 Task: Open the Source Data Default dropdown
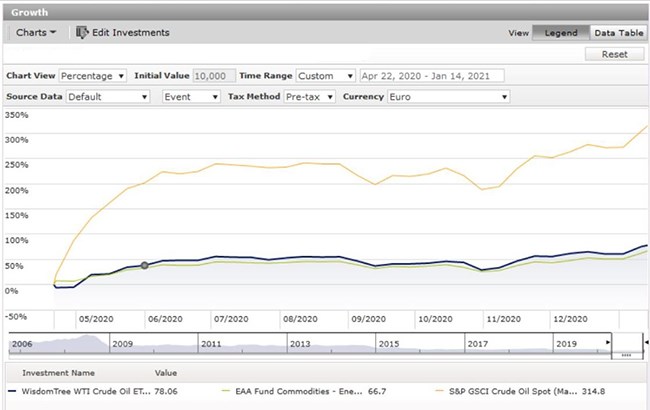tap(107, 97)
